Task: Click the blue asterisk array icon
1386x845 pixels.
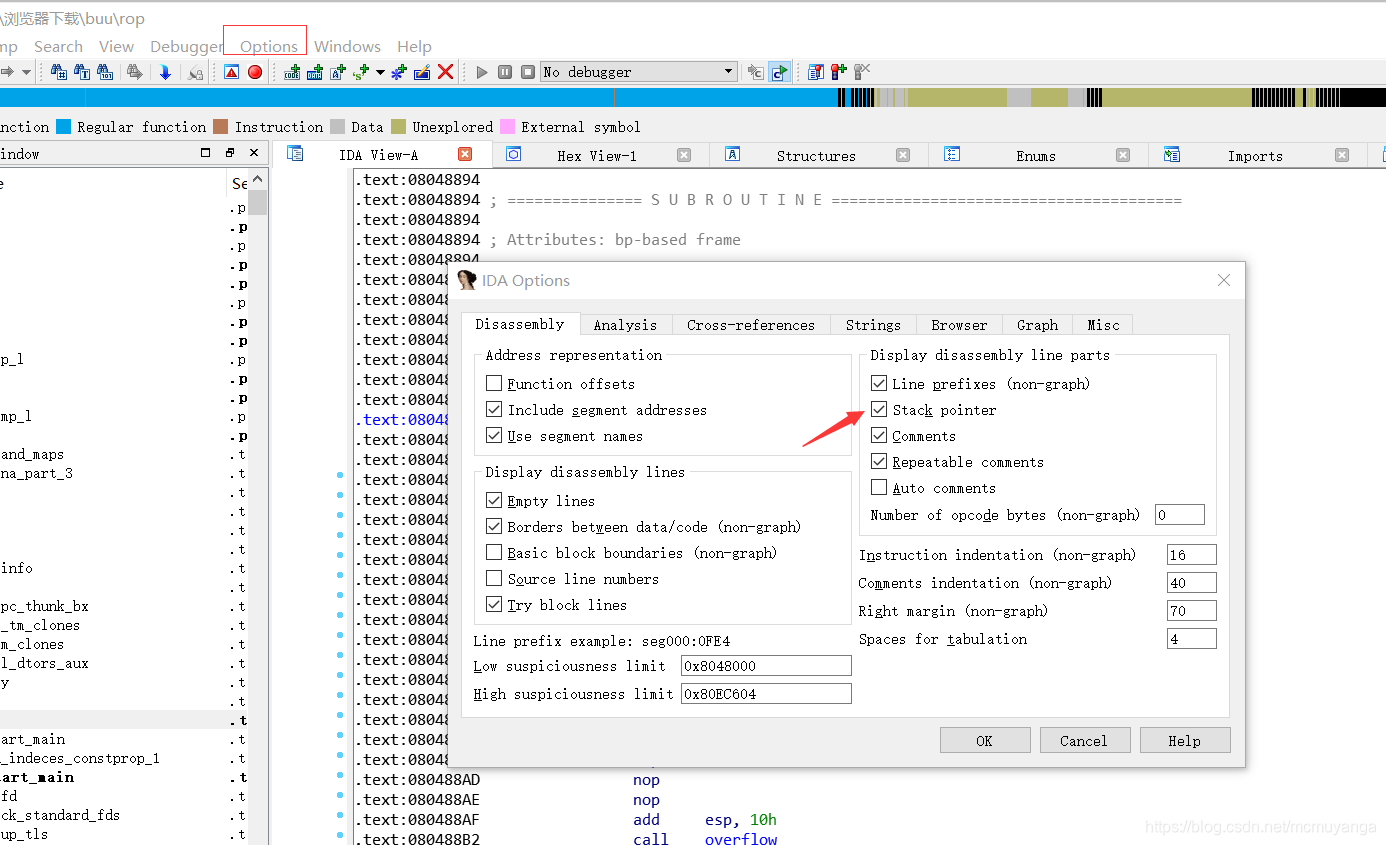Action: 399,72
